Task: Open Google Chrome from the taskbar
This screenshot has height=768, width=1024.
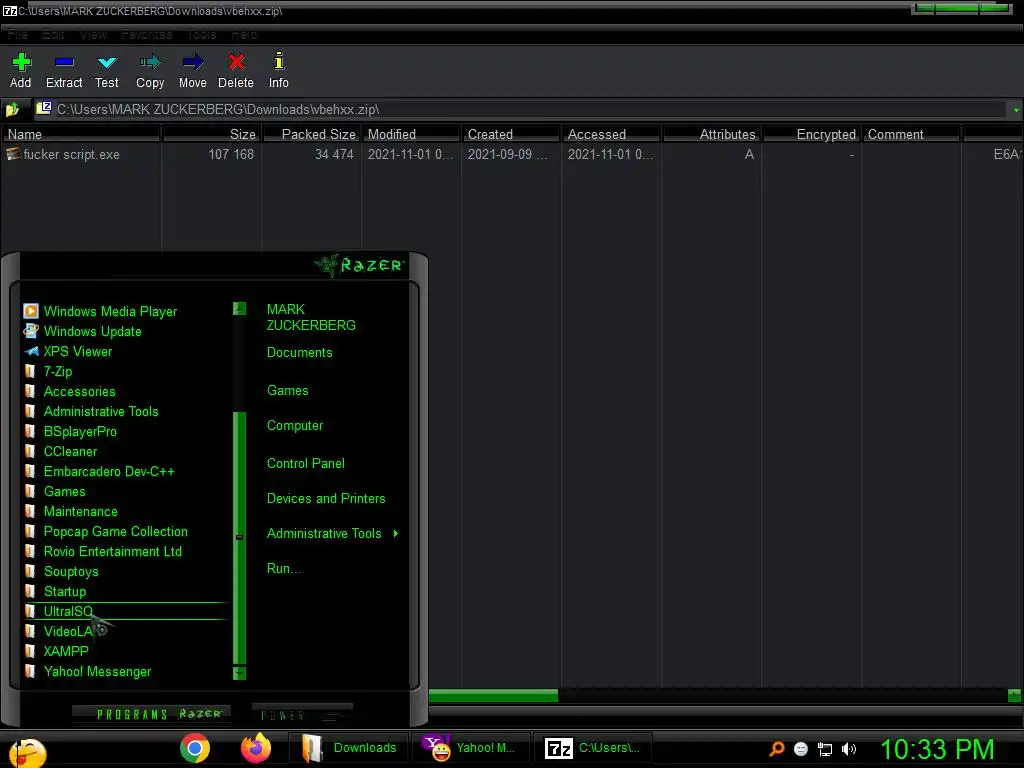Action: (x=195, y=748)
